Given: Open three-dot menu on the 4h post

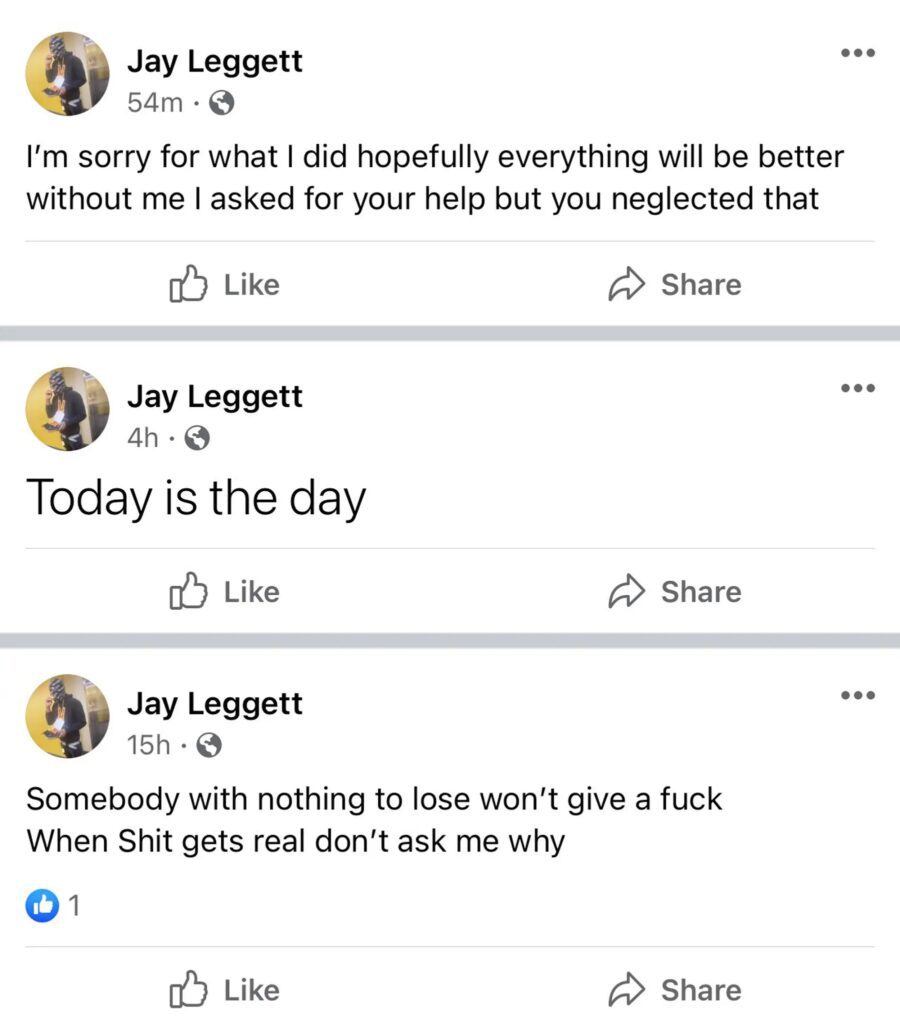Looking at the screenshot, I should point(857,387).
